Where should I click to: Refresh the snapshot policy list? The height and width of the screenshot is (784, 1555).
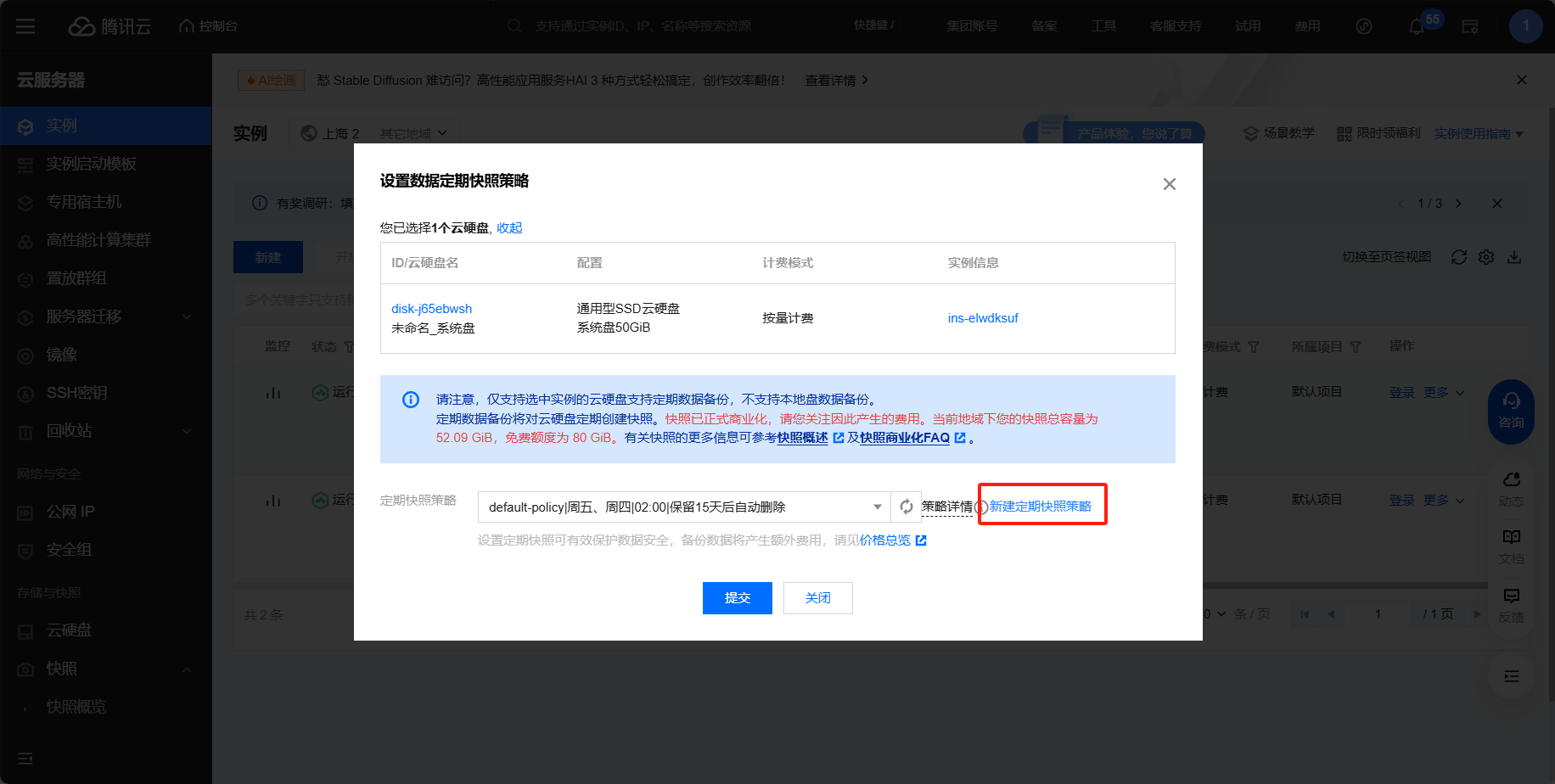tap(907, 507)
